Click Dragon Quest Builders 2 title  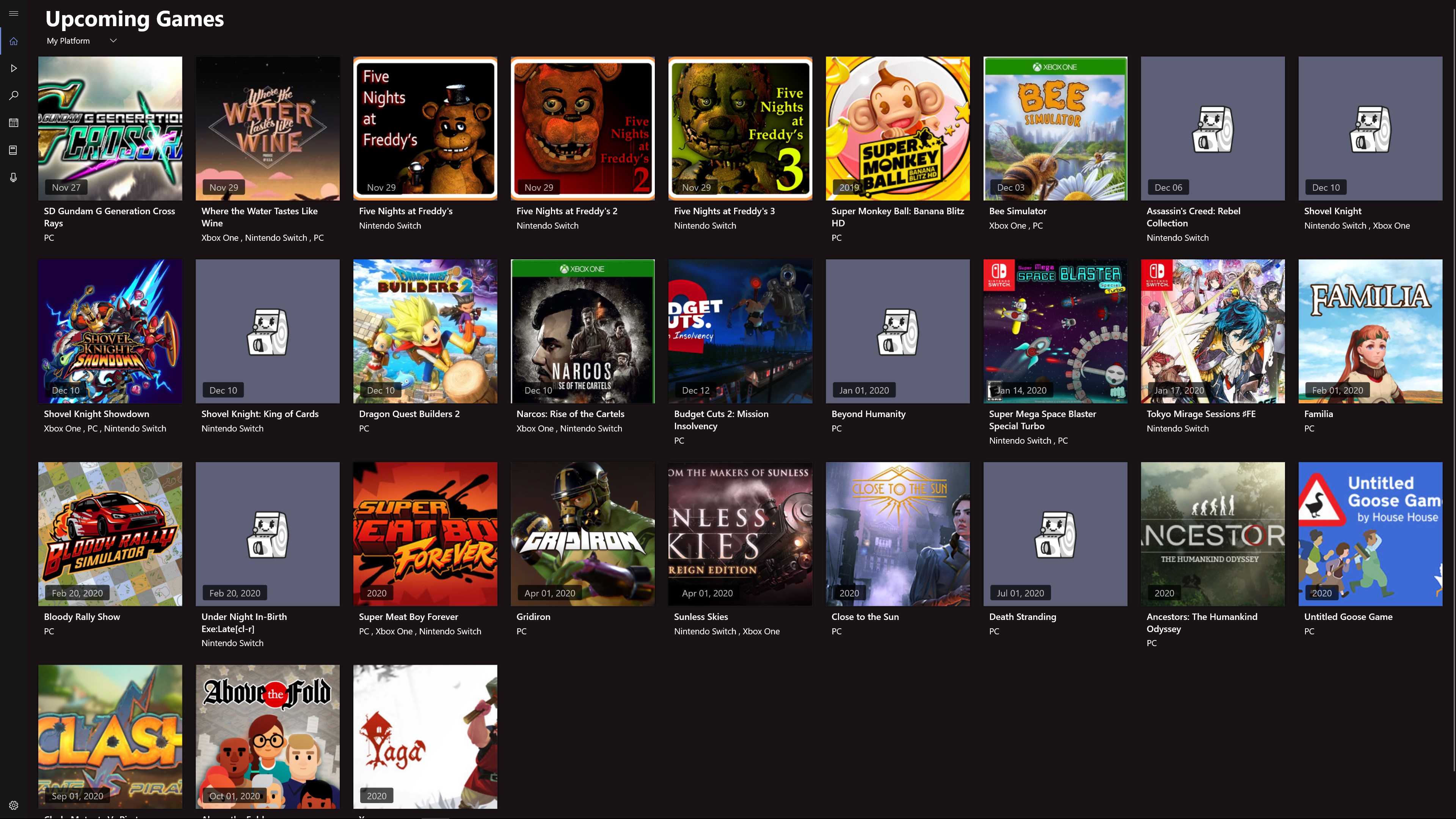(x=409, y=414)
